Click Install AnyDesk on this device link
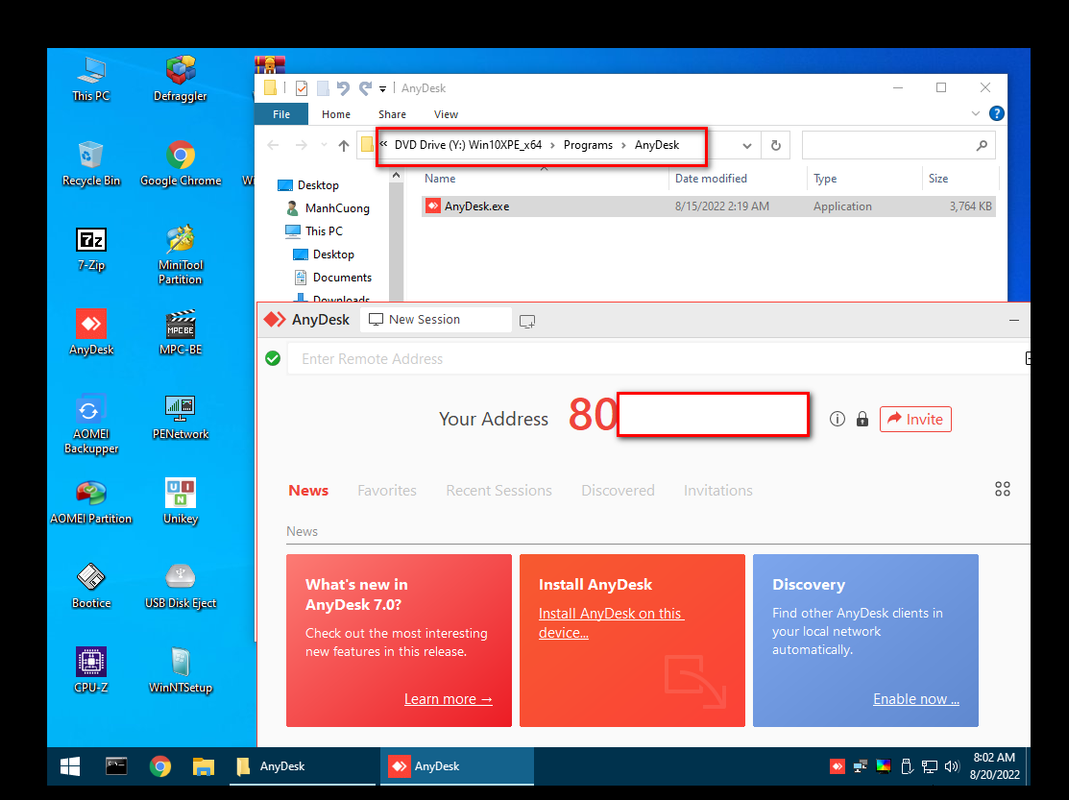1069x800 pixels. click(x=611, y=623)
